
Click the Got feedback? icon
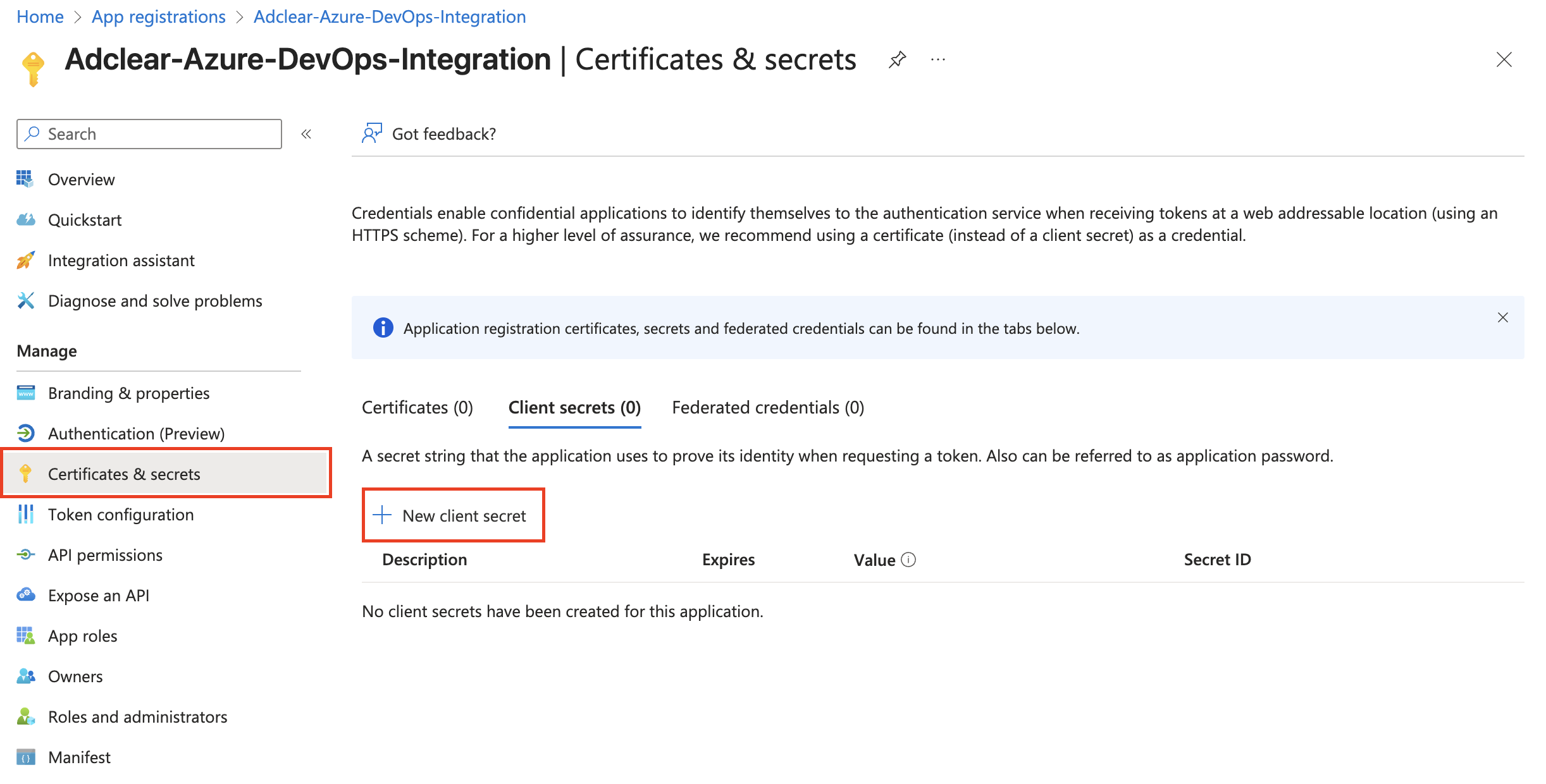(x=372, y=133)
